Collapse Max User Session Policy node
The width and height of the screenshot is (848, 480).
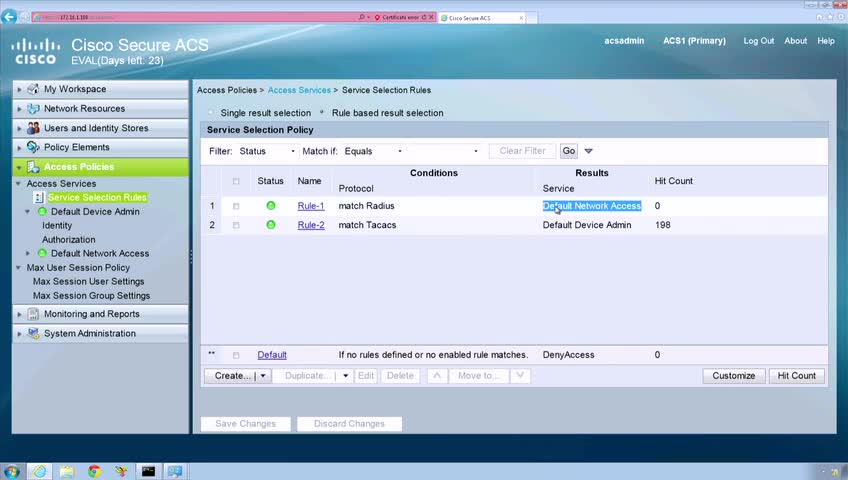click(18, 268)
